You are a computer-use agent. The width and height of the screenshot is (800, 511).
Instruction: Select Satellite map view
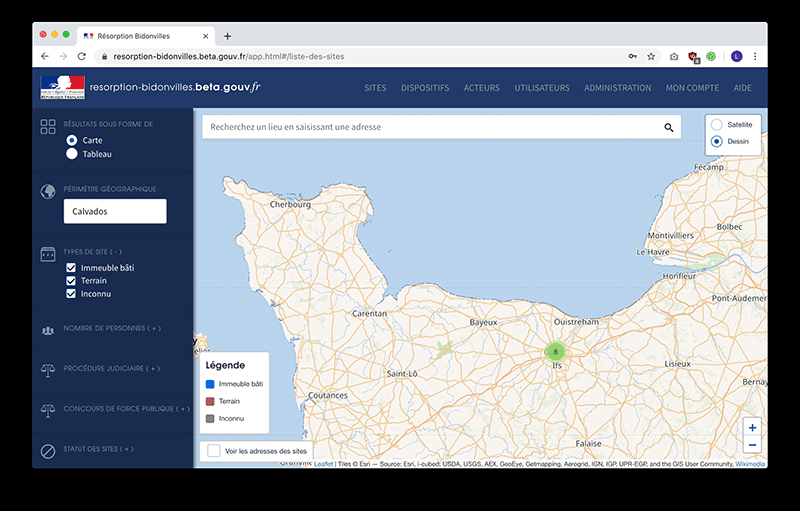[x=717, y=125]
